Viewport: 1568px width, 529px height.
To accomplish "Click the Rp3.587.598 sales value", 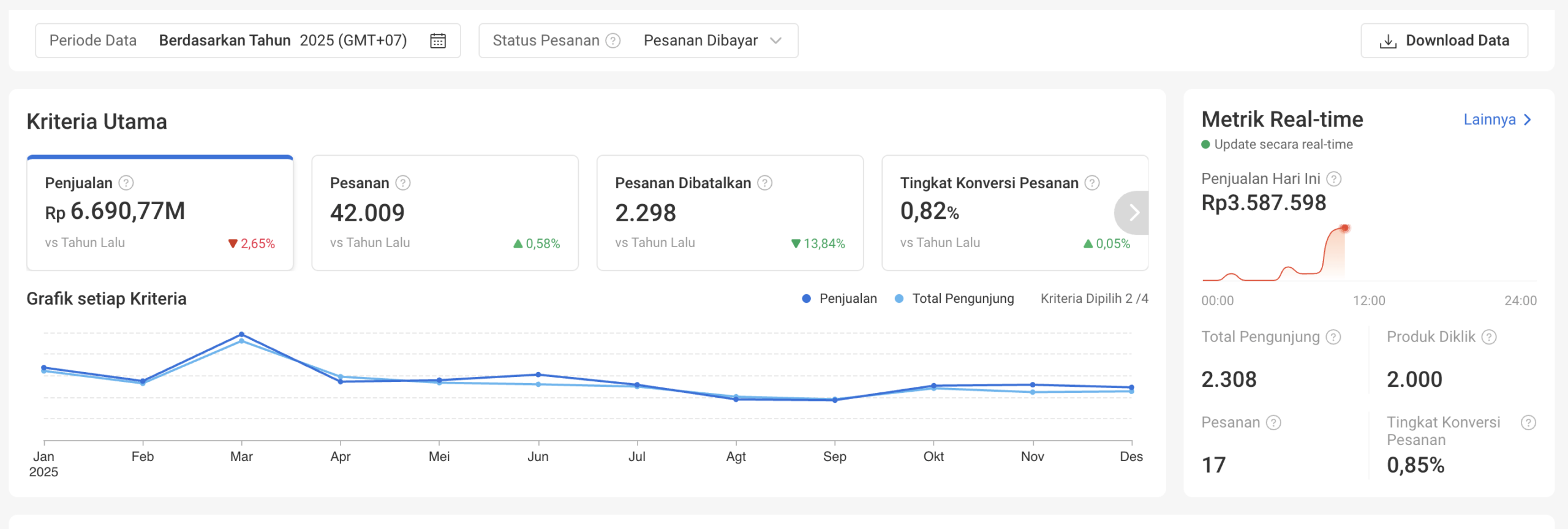I will click(x=1264, y=203).
